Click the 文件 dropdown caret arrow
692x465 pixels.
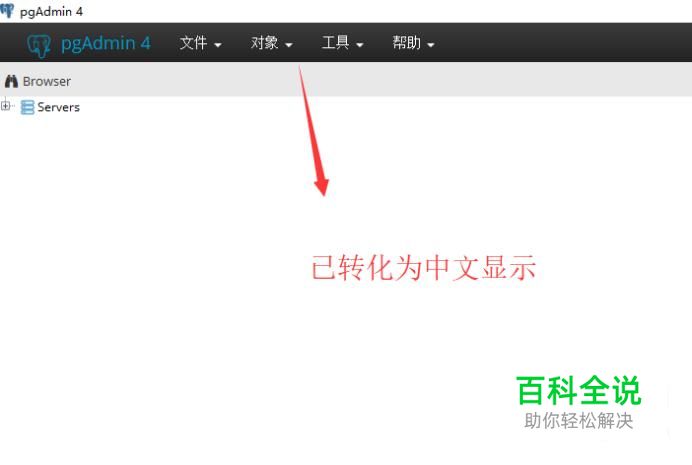click(218, 45)
